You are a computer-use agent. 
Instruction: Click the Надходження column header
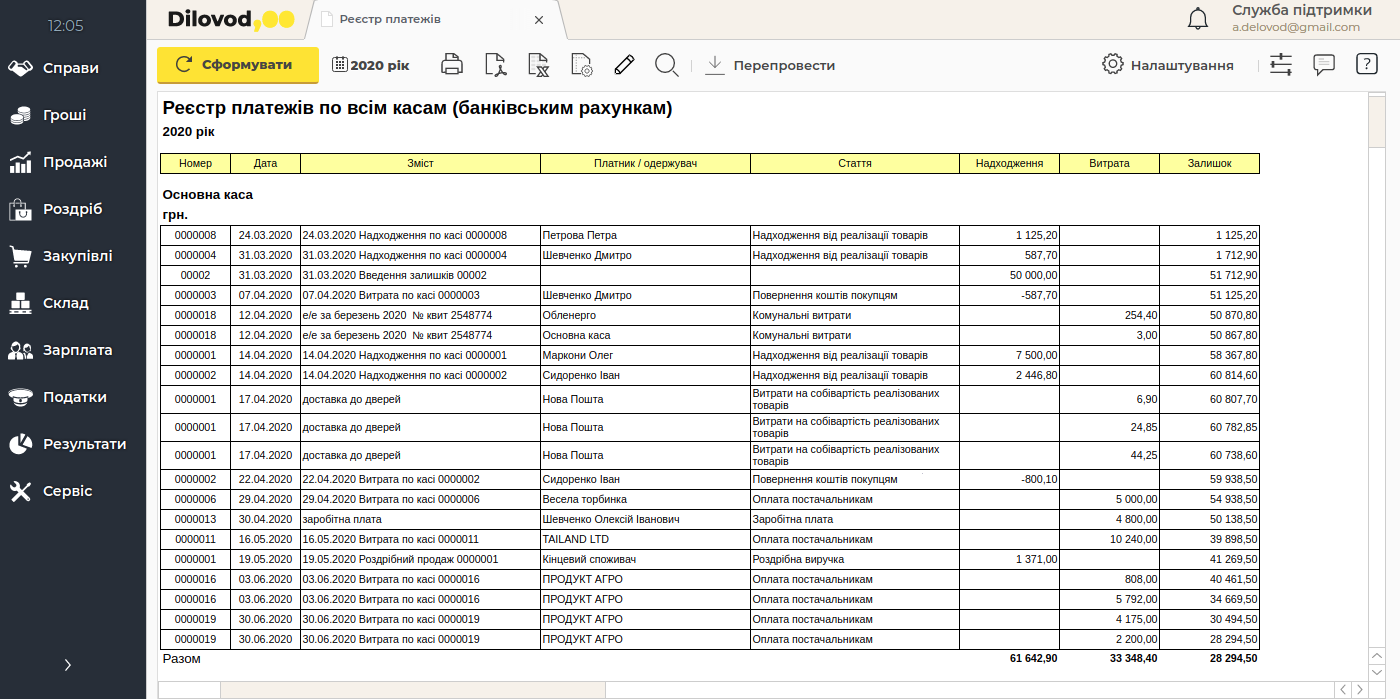point(1010,163)
